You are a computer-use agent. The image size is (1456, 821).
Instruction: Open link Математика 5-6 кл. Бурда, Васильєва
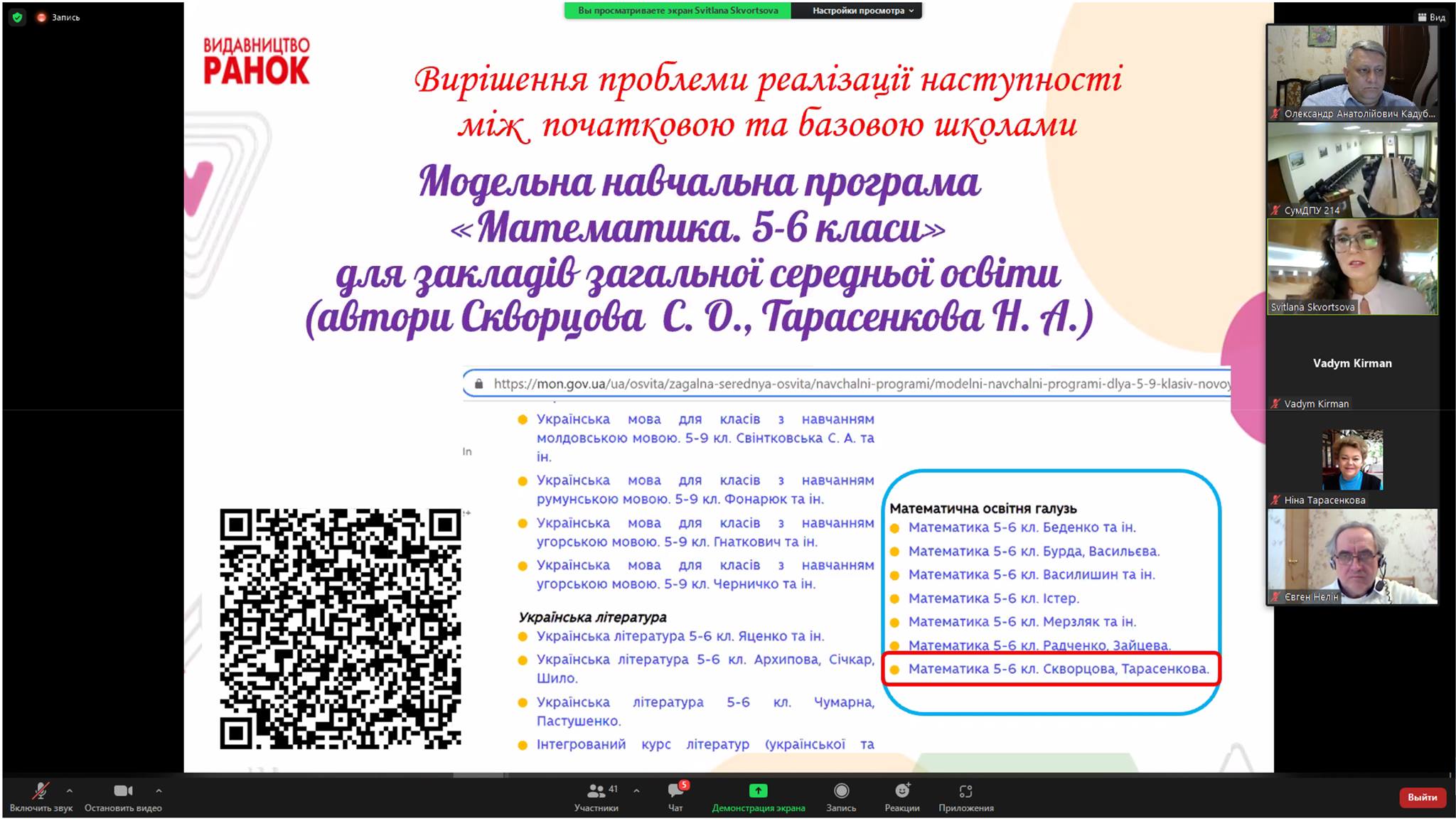pyautogui.click(x=1034, y=551)
